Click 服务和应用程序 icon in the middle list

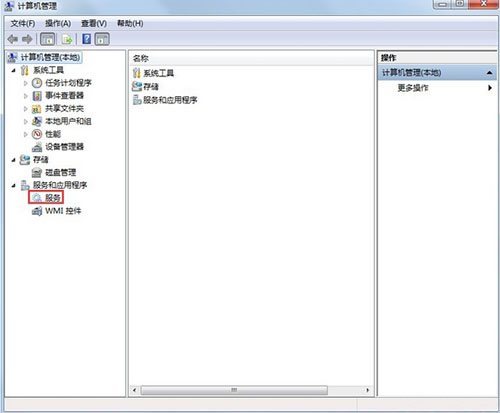(x=137, y=100)
